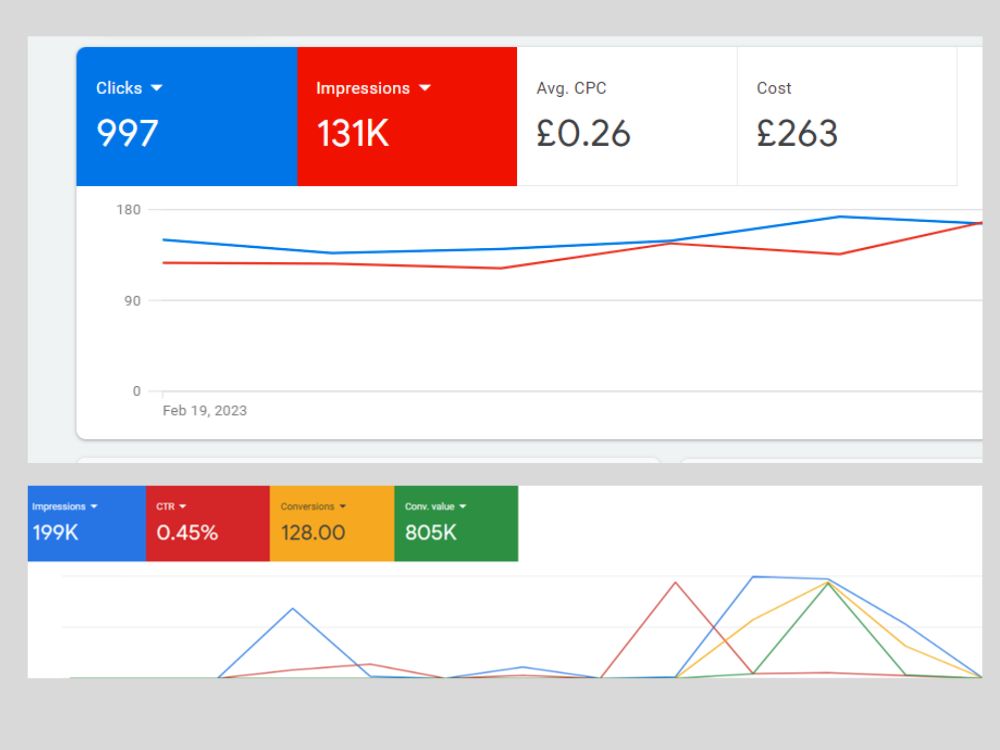
Task: Click the 199K impressions value
Action: 55,533
